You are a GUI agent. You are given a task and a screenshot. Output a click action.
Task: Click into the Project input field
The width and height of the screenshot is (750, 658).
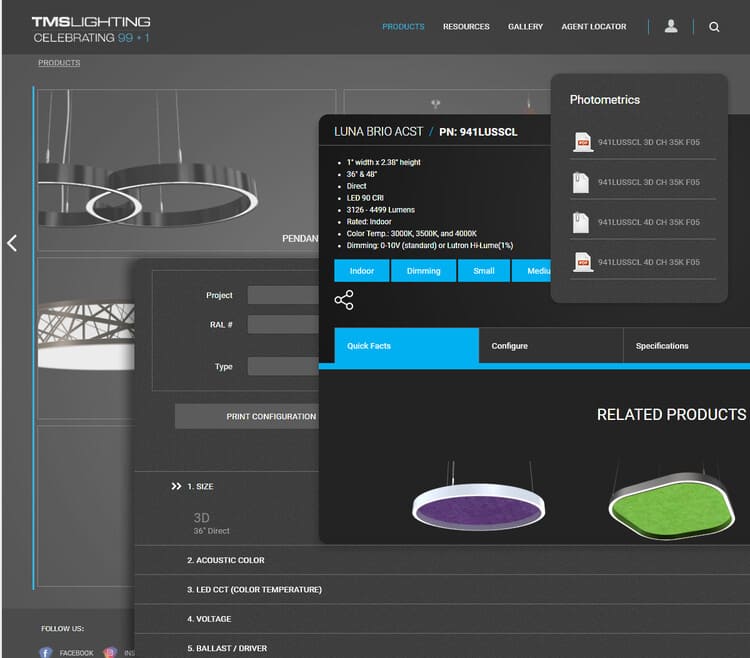tap(283, 295)
